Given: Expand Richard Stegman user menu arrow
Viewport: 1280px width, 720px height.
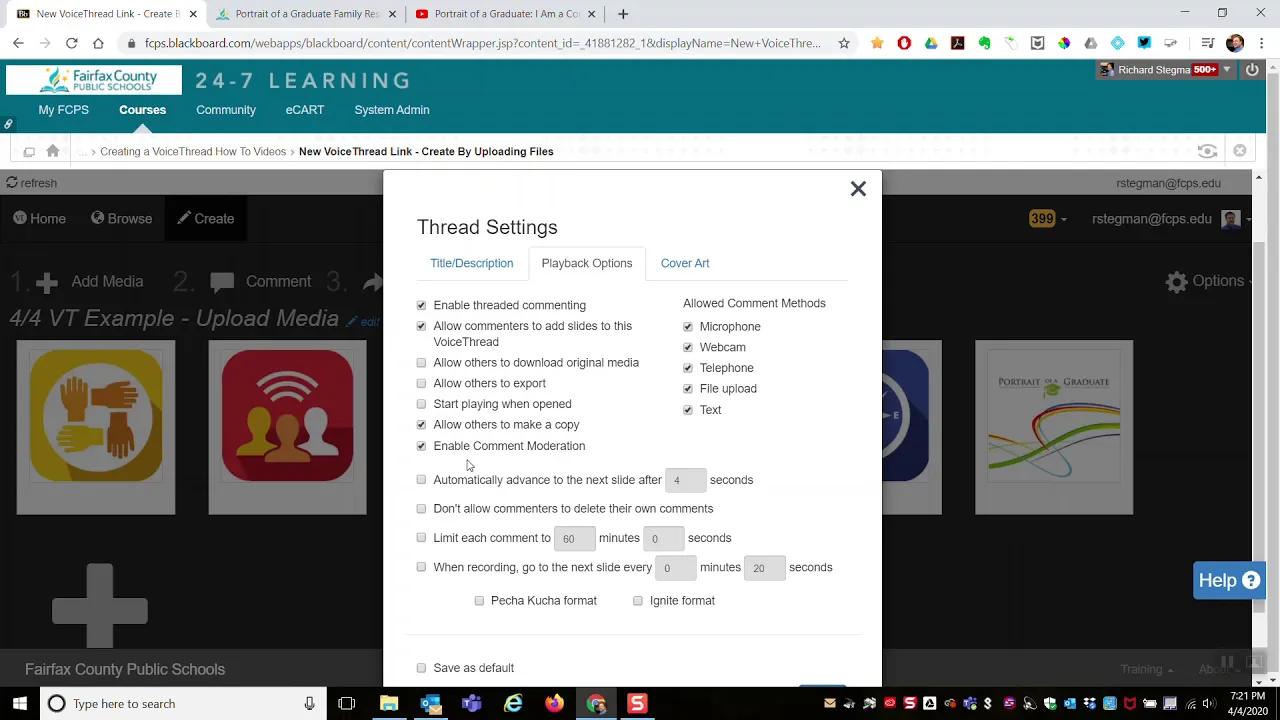Looking at the screenshot, I should pos(1227,70).
